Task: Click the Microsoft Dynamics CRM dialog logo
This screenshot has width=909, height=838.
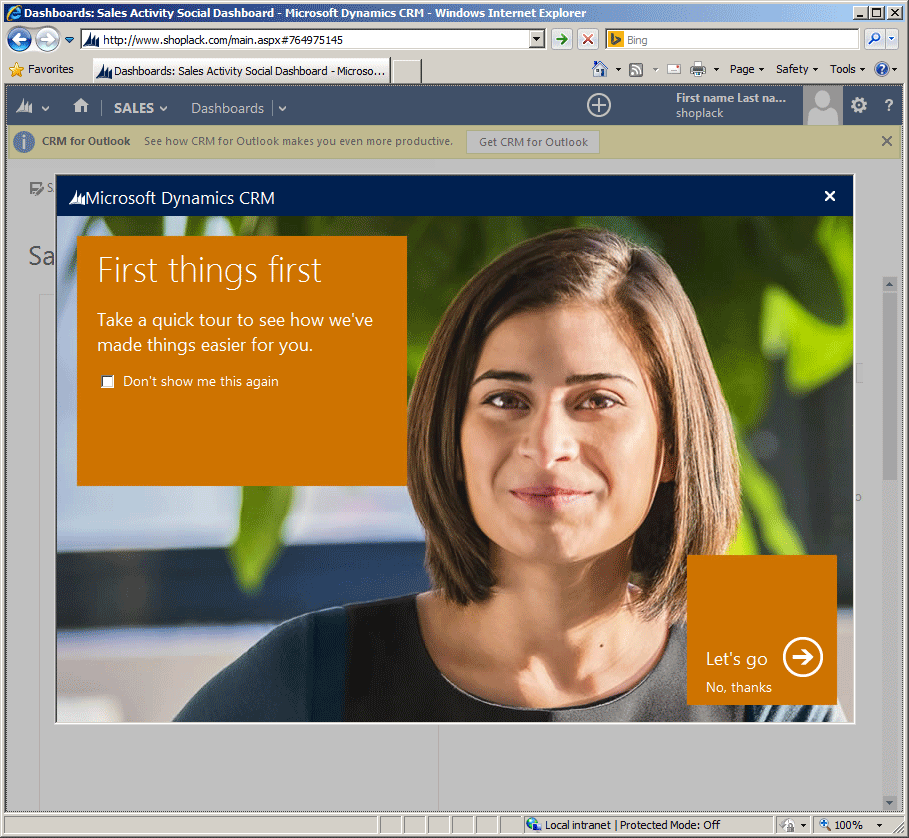Action: pyautogui.click(x=77, y=198)
